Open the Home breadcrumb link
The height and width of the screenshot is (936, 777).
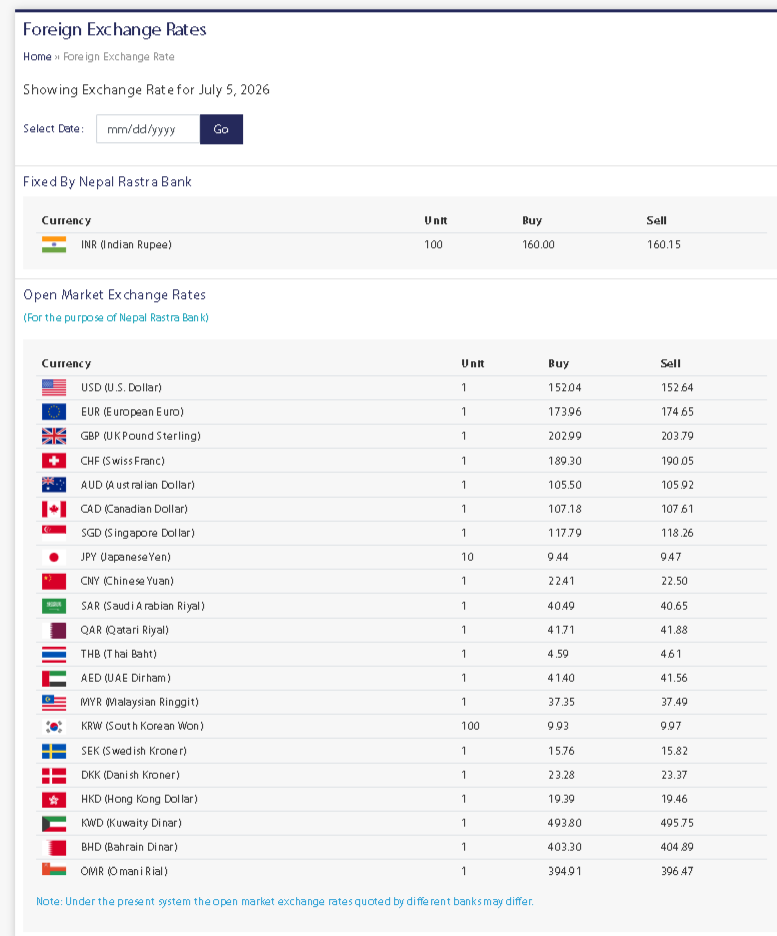[37, 57]
